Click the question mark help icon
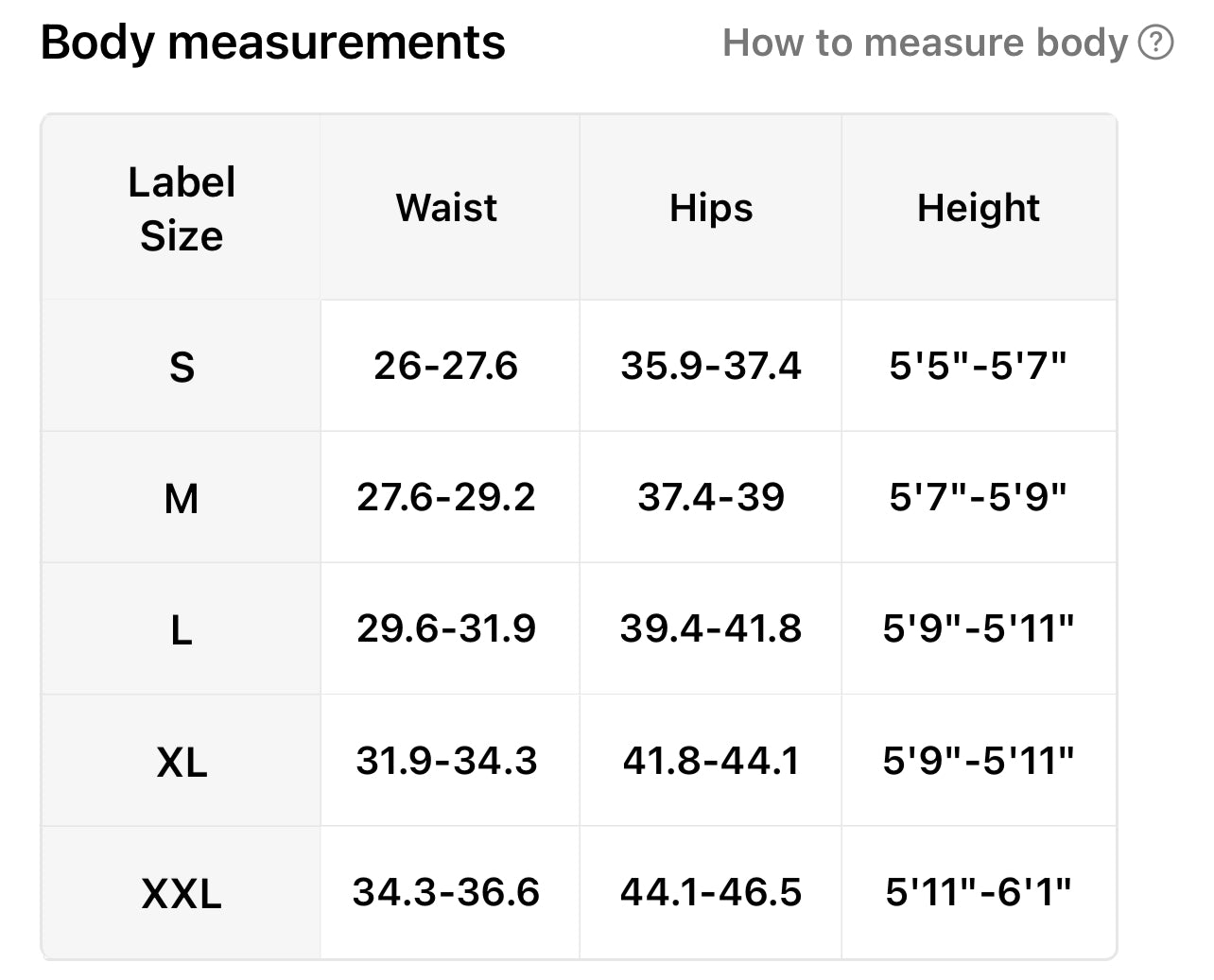This screenshot has height=980, width=1214. click(1155, 43)
